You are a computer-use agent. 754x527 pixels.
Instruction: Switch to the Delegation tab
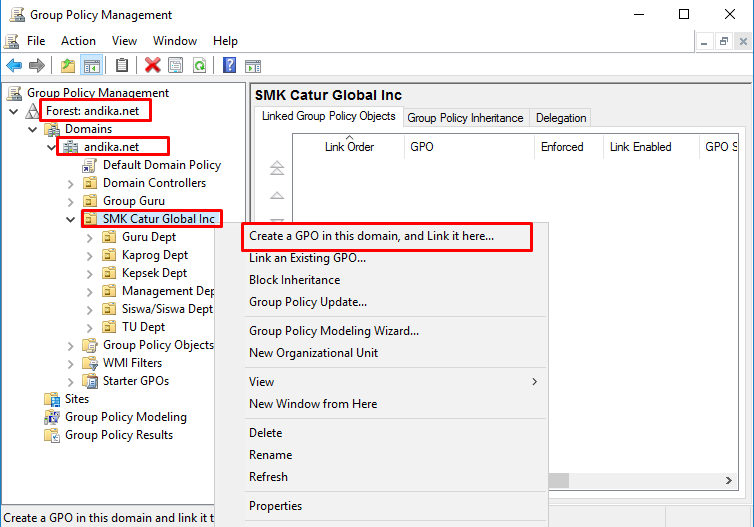point(561,118)
